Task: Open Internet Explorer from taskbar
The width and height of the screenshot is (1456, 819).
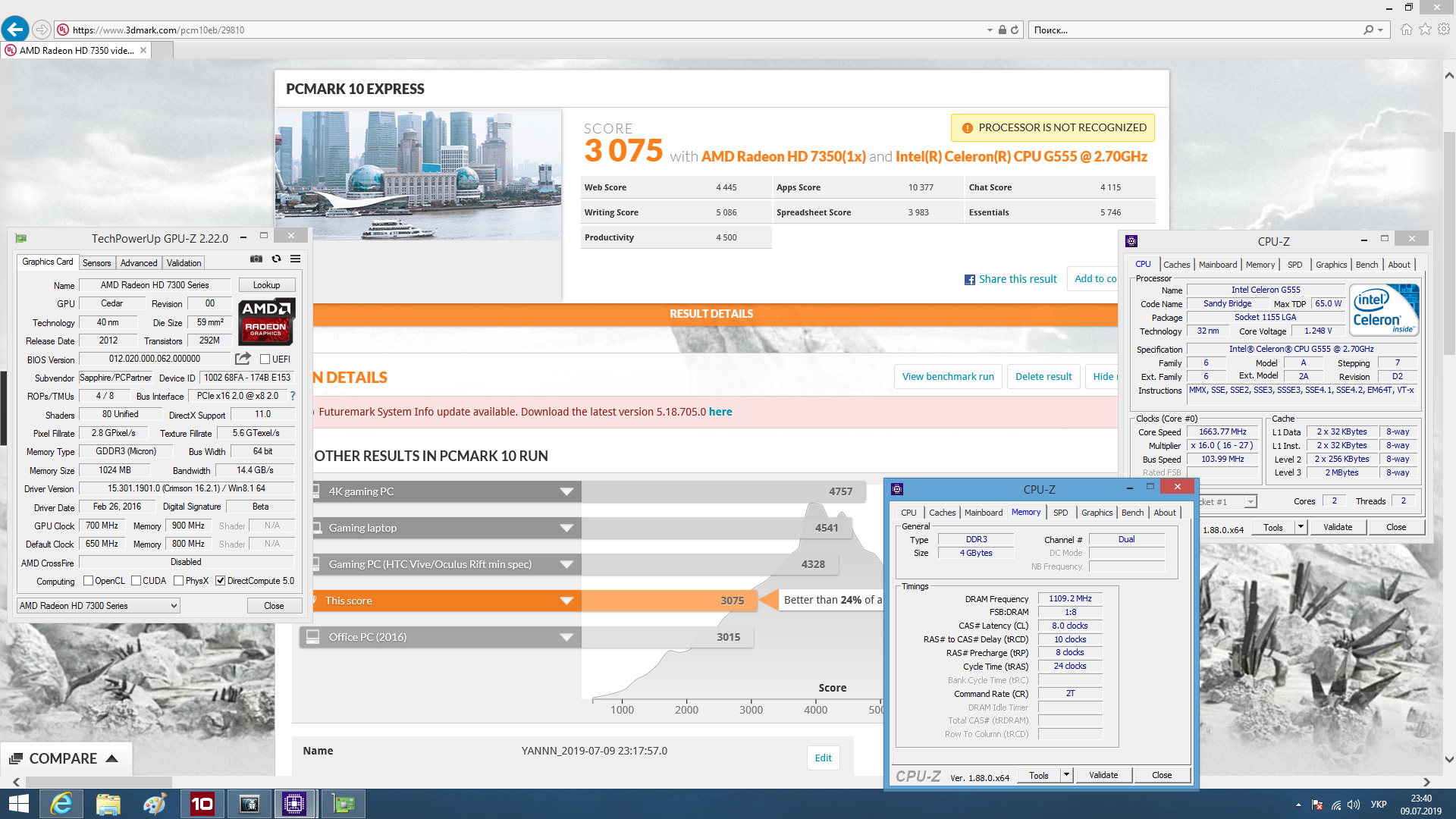Action: click(61, 804)
